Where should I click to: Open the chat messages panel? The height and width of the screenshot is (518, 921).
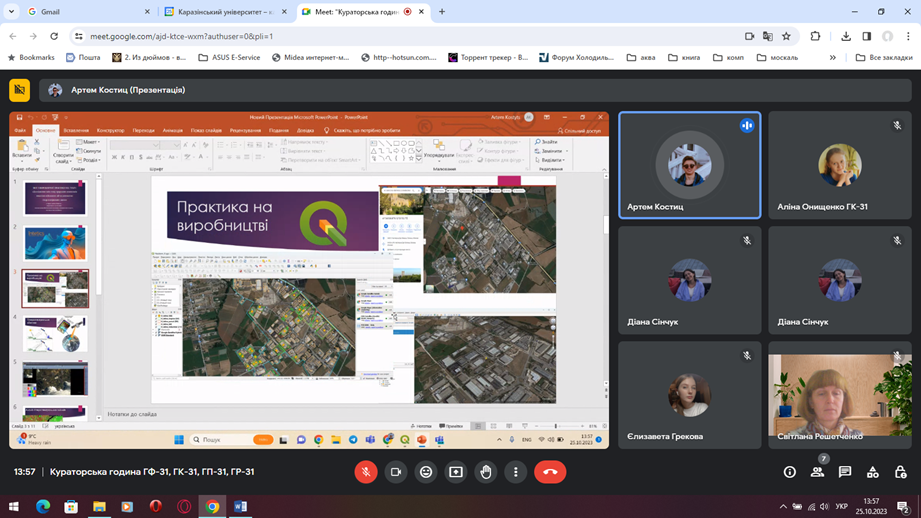845,472
